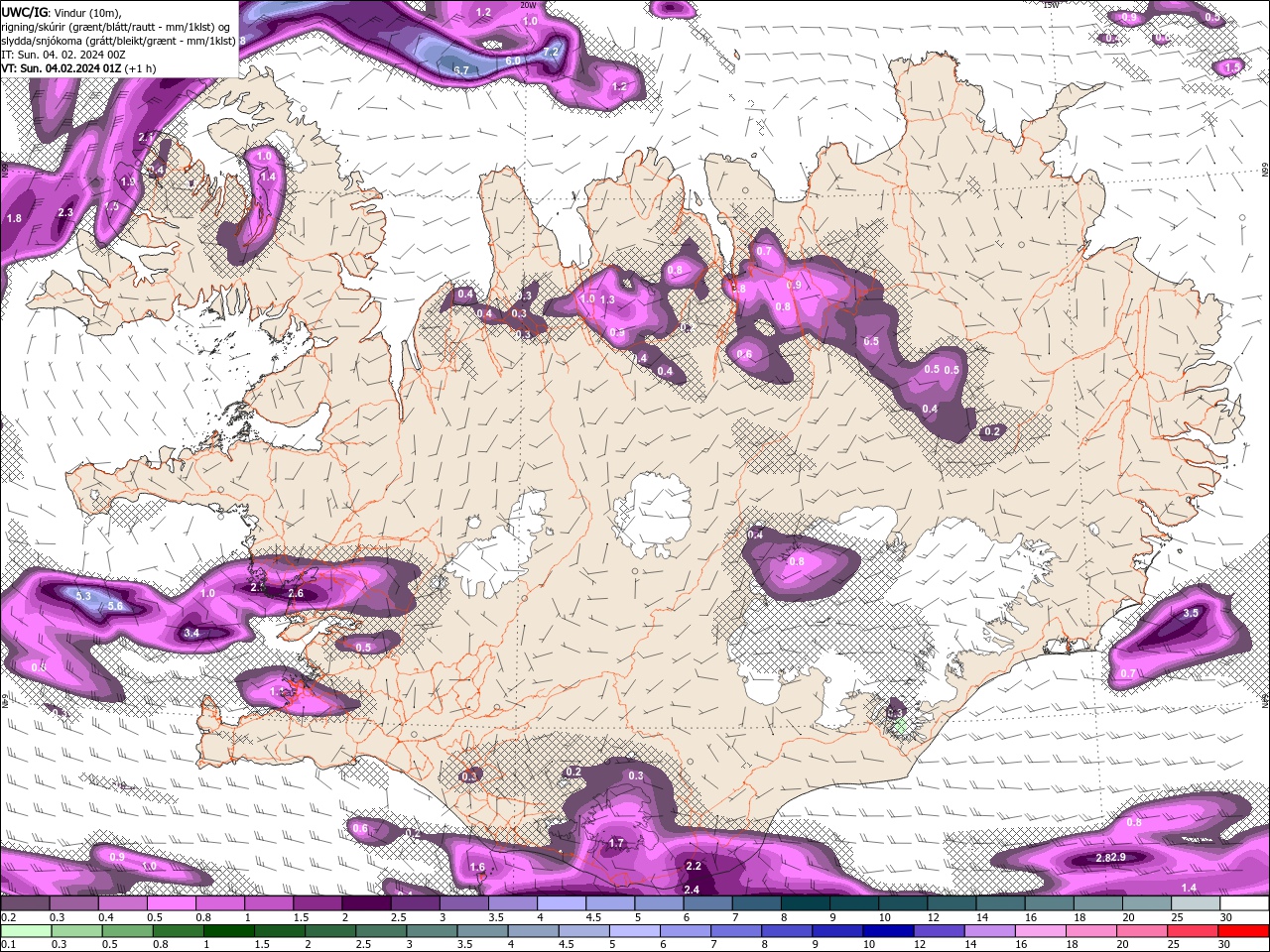Click the 0.3 green swatch in the lower legend

[x=76, y=931]
